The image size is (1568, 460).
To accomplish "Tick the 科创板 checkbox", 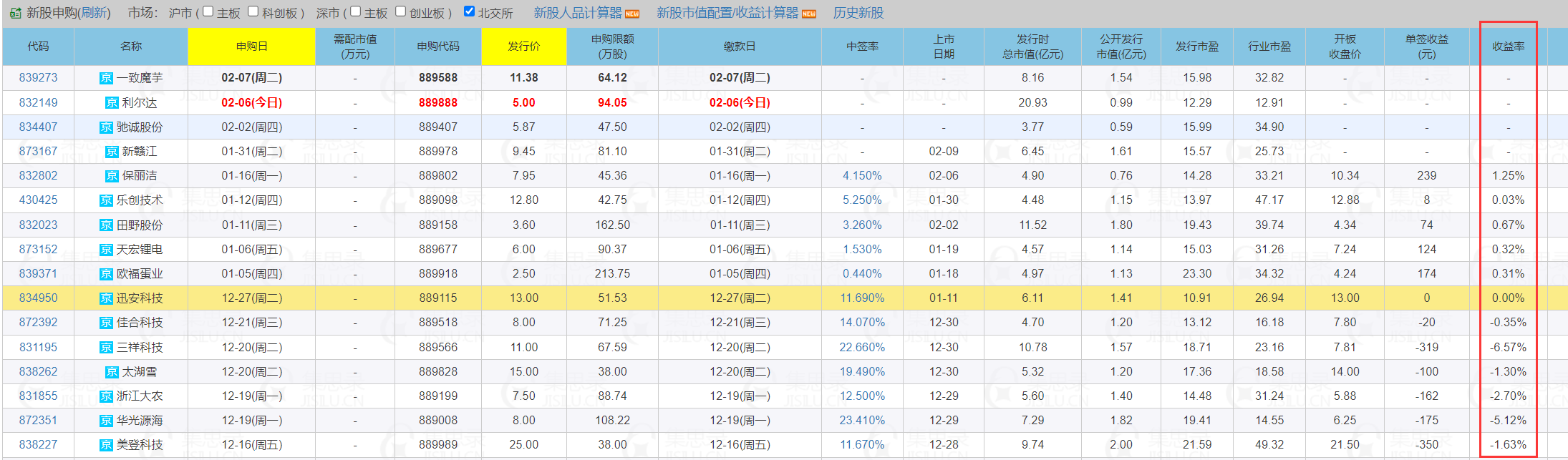I will [253, 11].
